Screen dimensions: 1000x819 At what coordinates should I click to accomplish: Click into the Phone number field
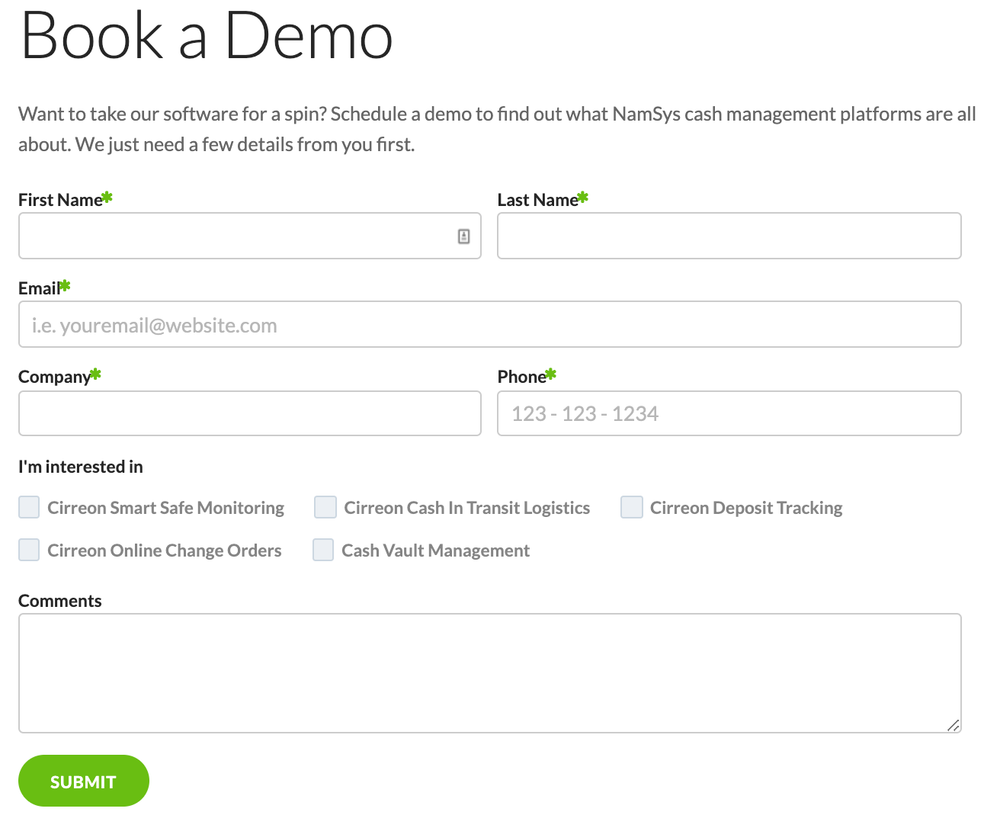pos(729,413)
